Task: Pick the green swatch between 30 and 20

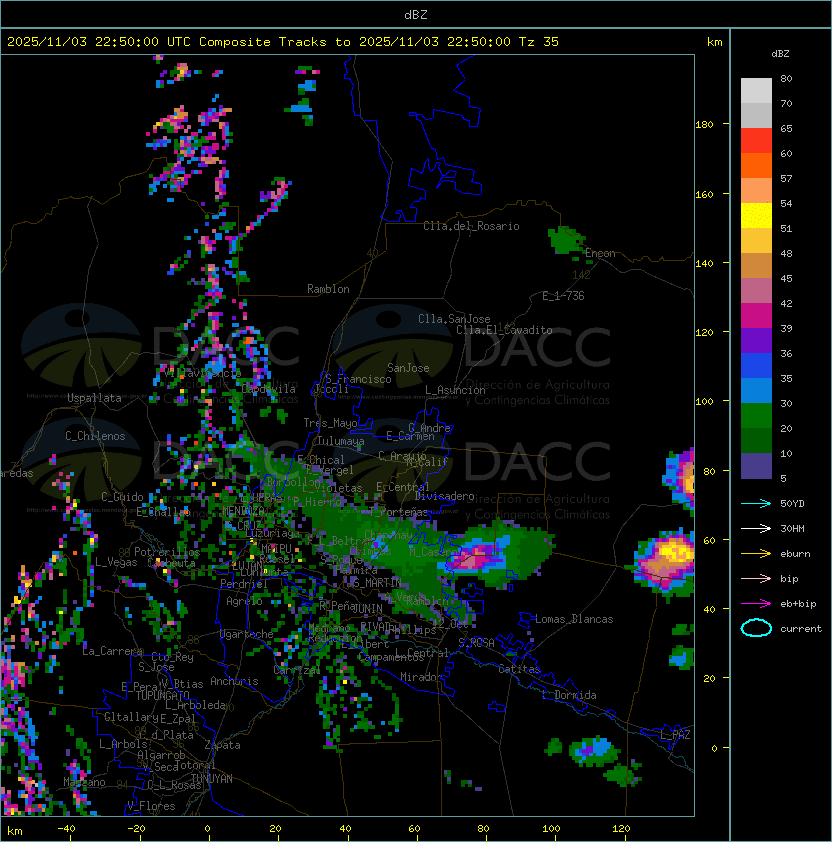Action: (756, 416)
